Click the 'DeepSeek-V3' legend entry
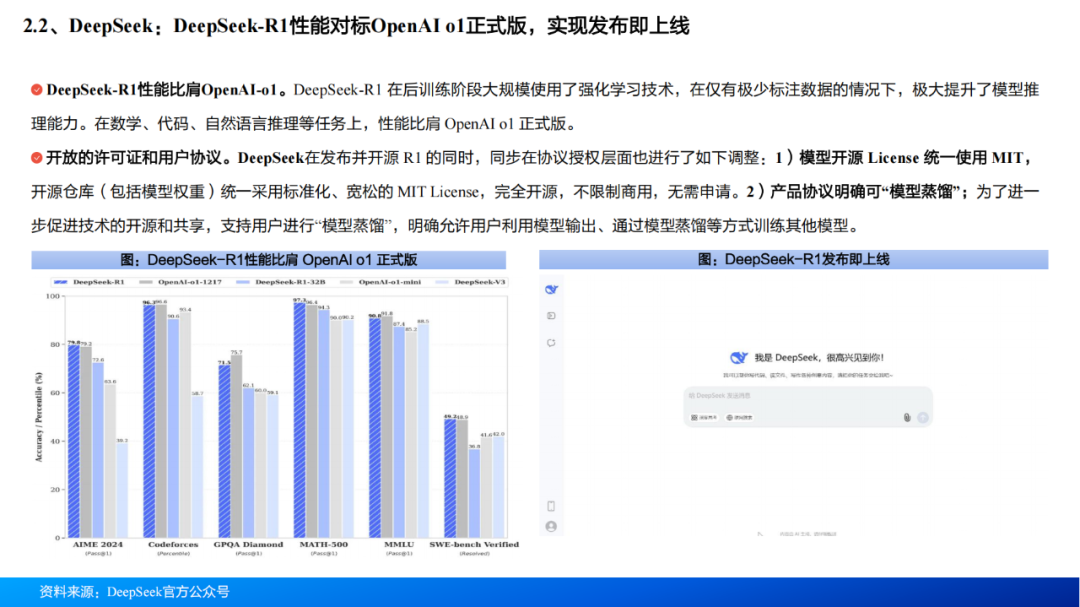The image size is (1080, 607). (x=471, y=282)
